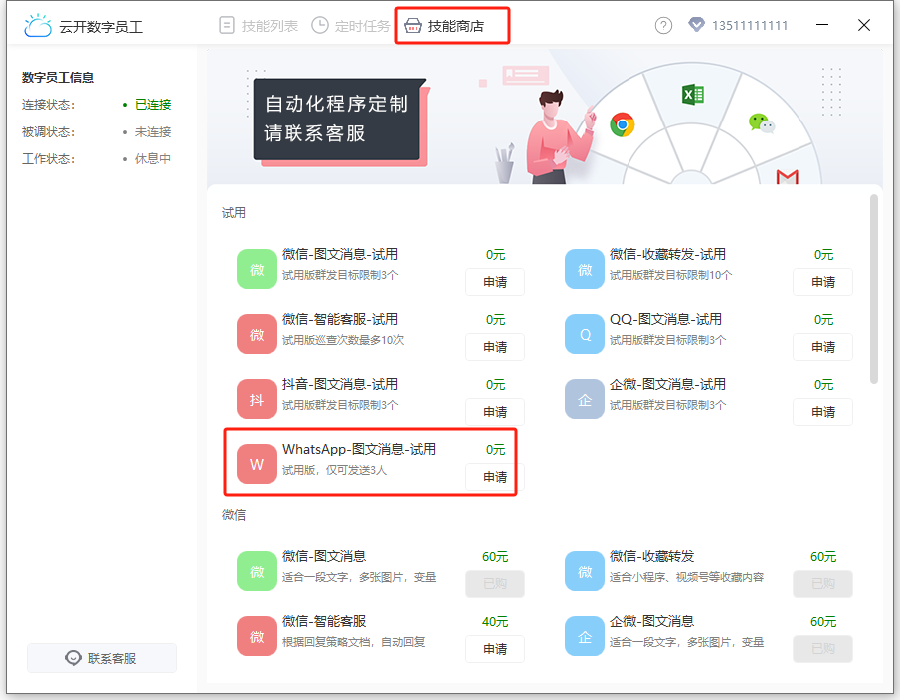Click the skill list vertical scrollbar
This screenshot has width=900, height=700.
[x=874, y=289]
